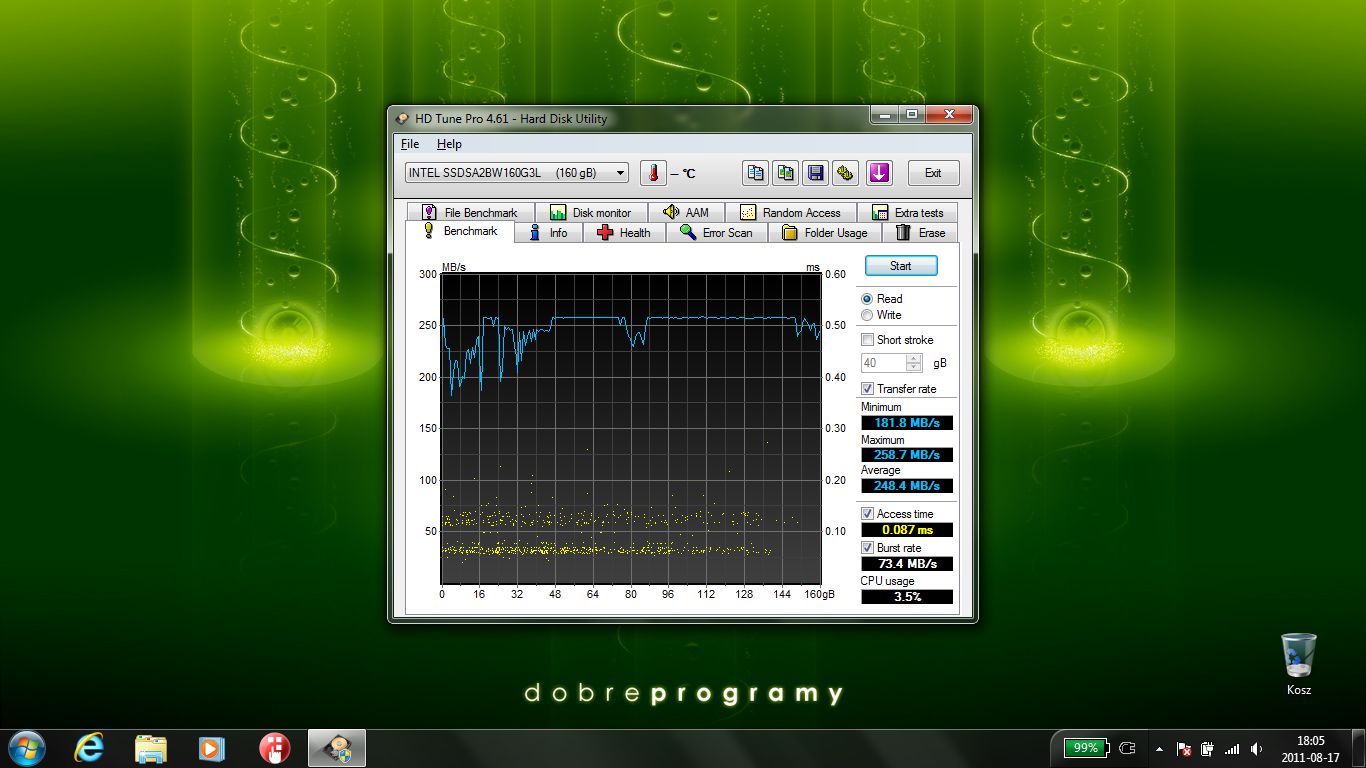Click the CPU usage value 3.5%
Viewport: 1366px width, 768px height.
pos(907,597)
